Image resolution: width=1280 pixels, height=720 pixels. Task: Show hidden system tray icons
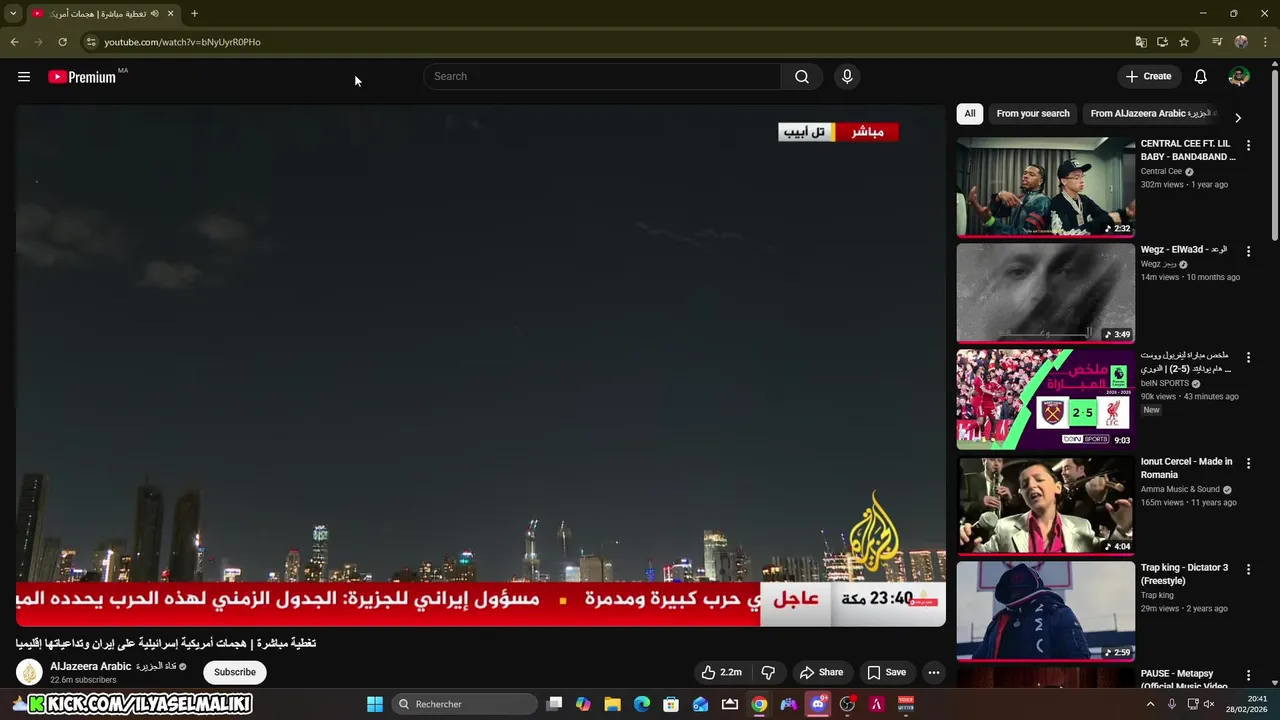click(1150, 704)
